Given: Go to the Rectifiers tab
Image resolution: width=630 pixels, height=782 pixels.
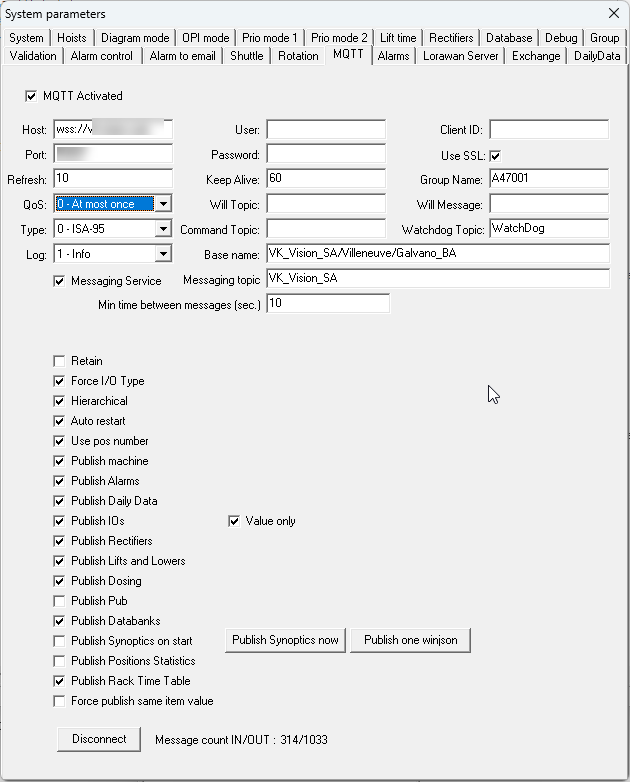Looking at the screenshot, I should tap(451, 38).
